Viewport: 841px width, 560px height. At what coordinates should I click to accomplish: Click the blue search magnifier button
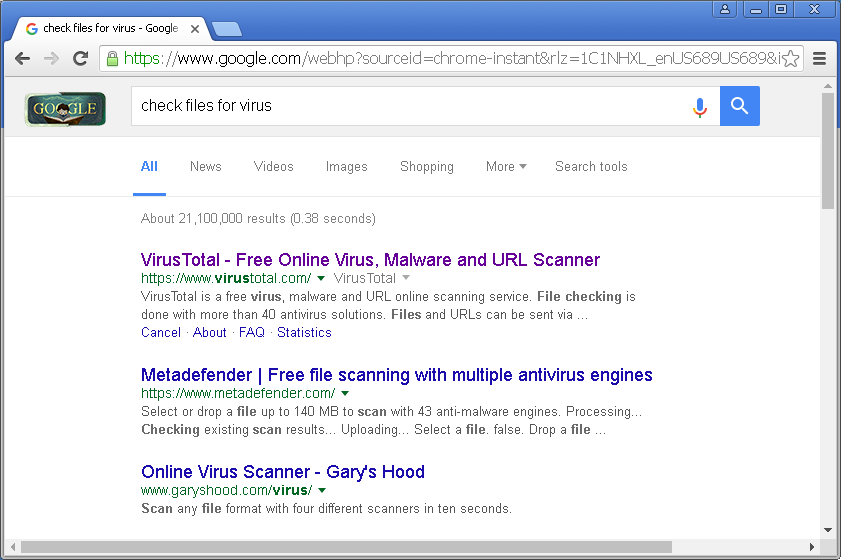tap(740, 106)
